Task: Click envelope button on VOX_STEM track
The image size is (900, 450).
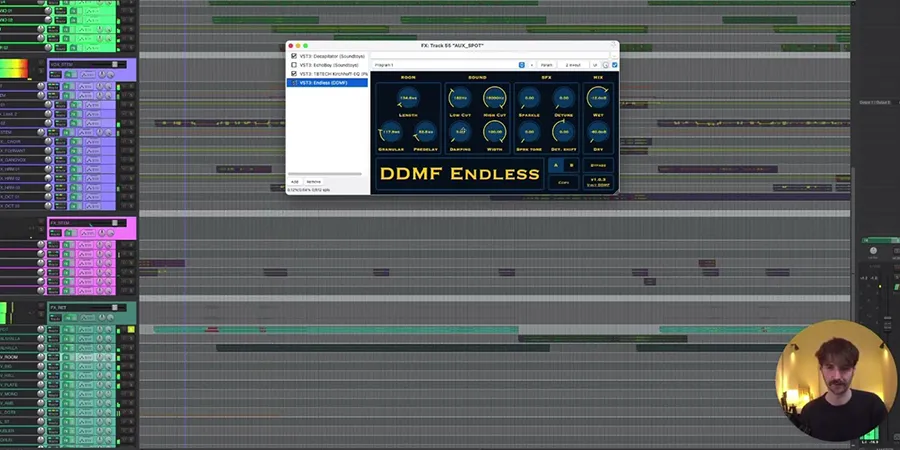Action: [87, 75]
